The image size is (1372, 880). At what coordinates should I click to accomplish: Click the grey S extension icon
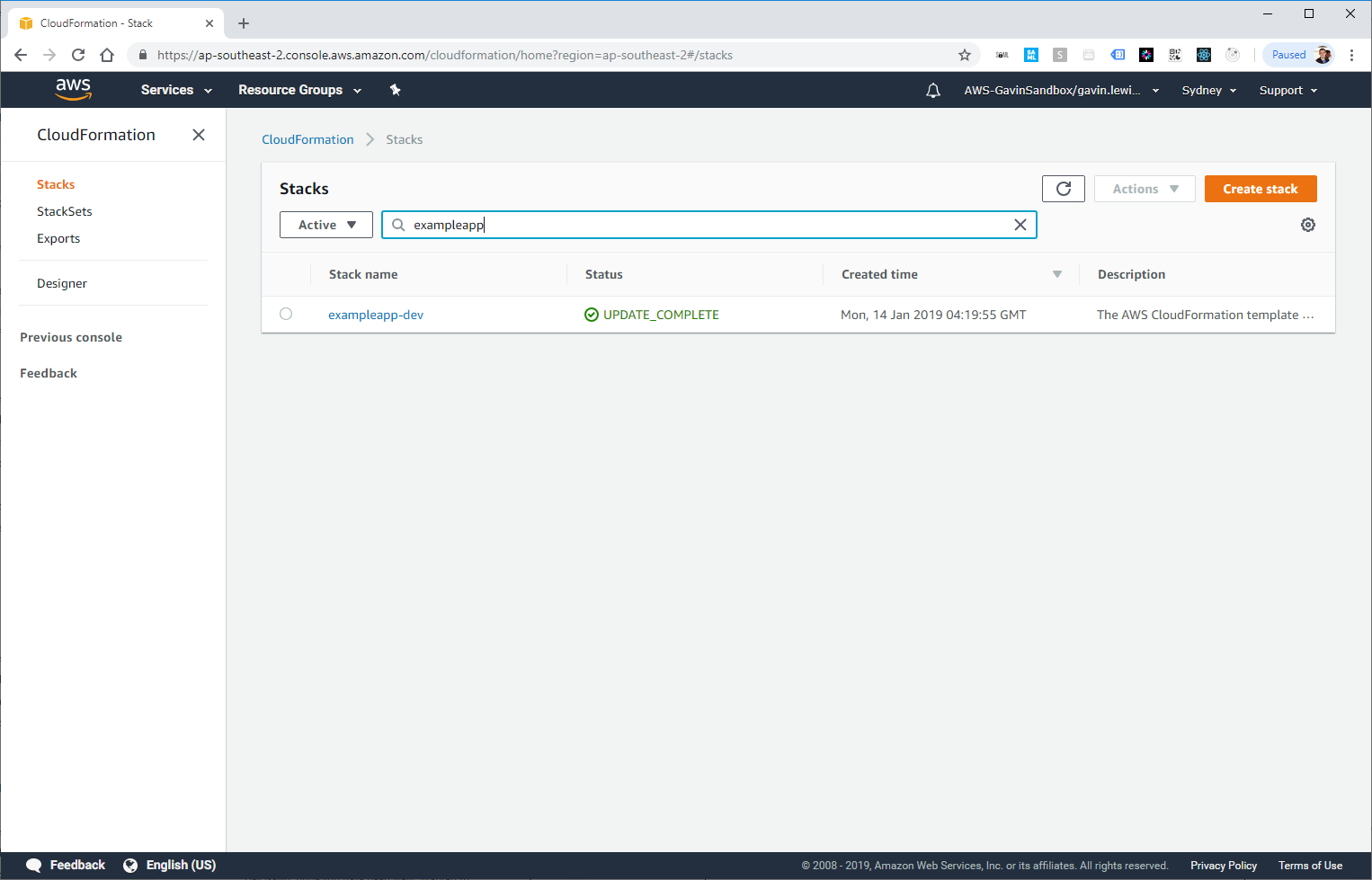1060,55
